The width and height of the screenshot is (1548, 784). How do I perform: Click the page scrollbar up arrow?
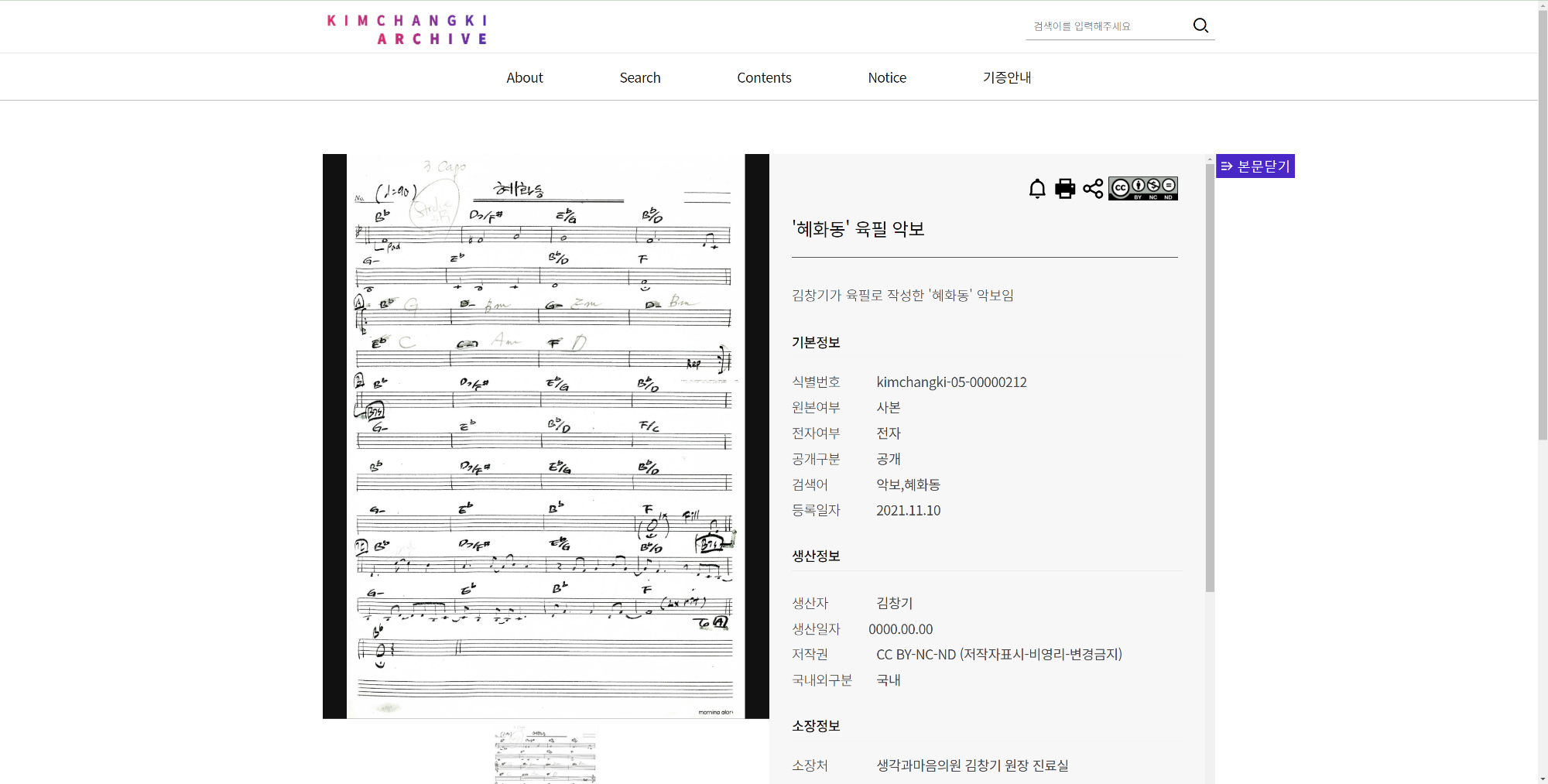(x=1543, y=5)
